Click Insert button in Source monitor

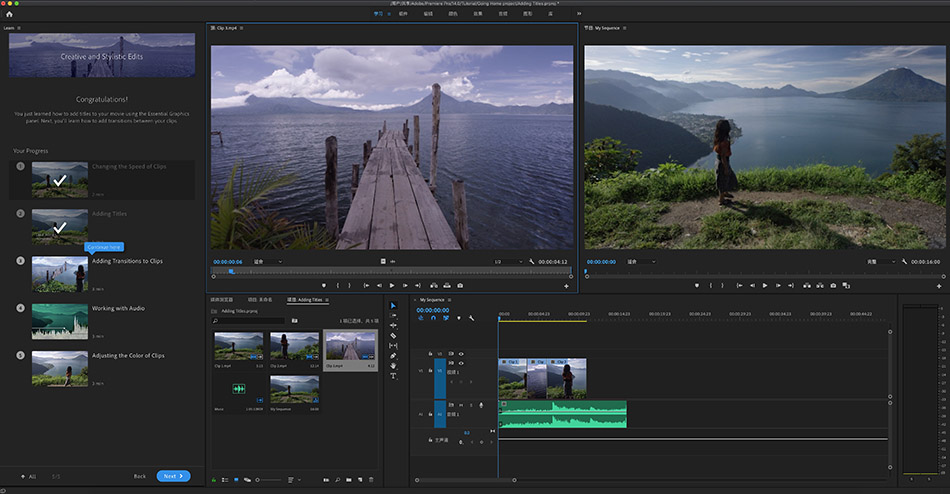[x=434, y=285]
